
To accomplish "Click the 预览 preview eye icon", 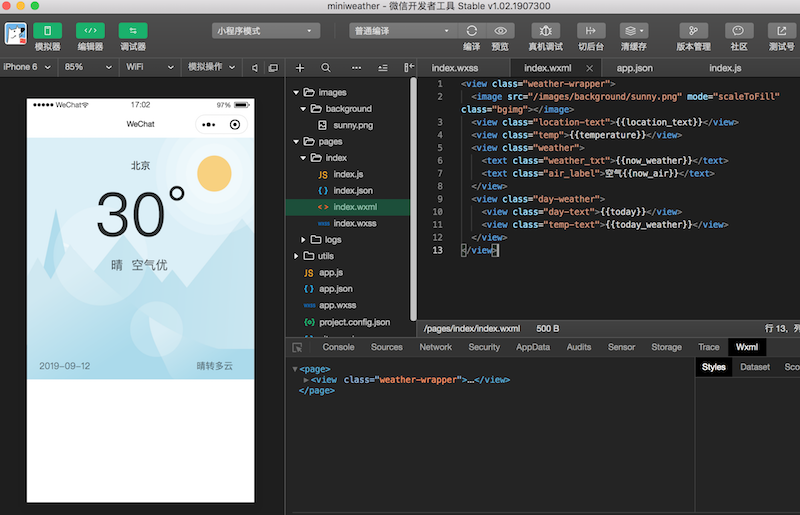I will click(500, 31).
